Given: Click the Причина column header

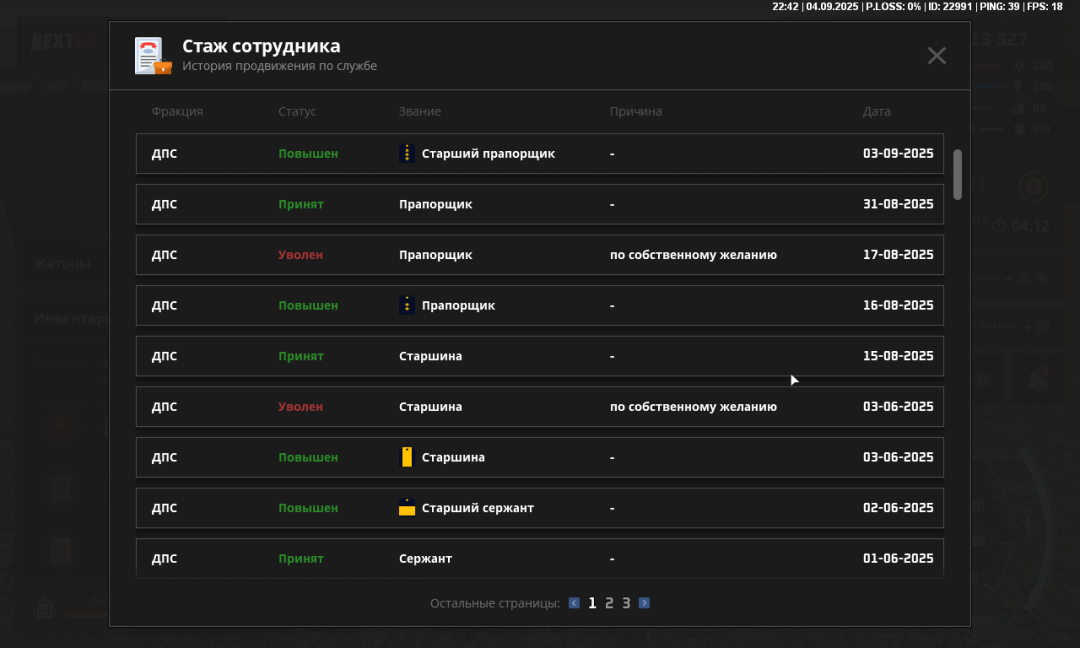Looking at the screenshot, I should coord(636,112).
